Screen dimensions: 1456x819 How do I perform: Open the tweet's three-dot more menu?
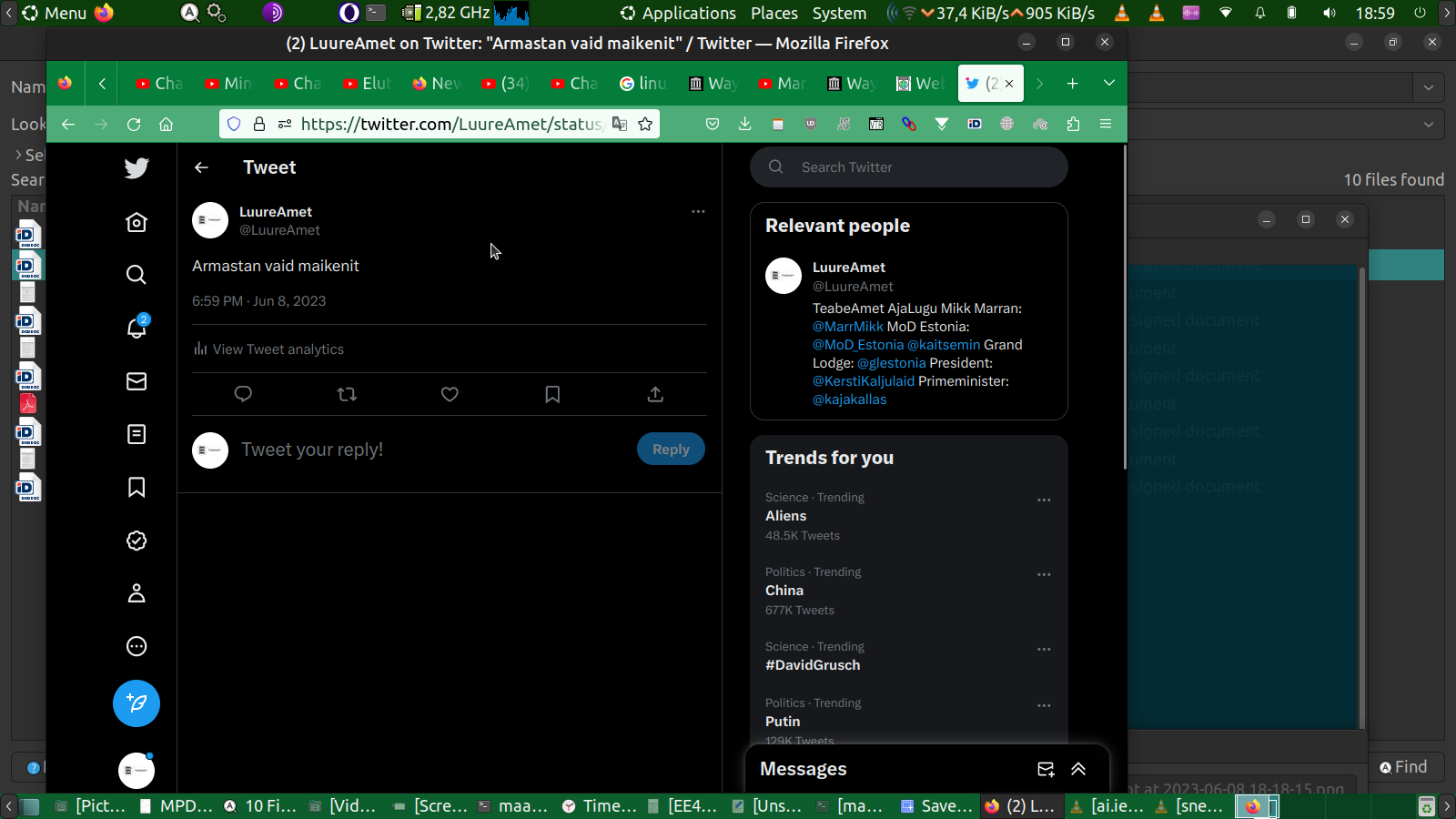698,211
